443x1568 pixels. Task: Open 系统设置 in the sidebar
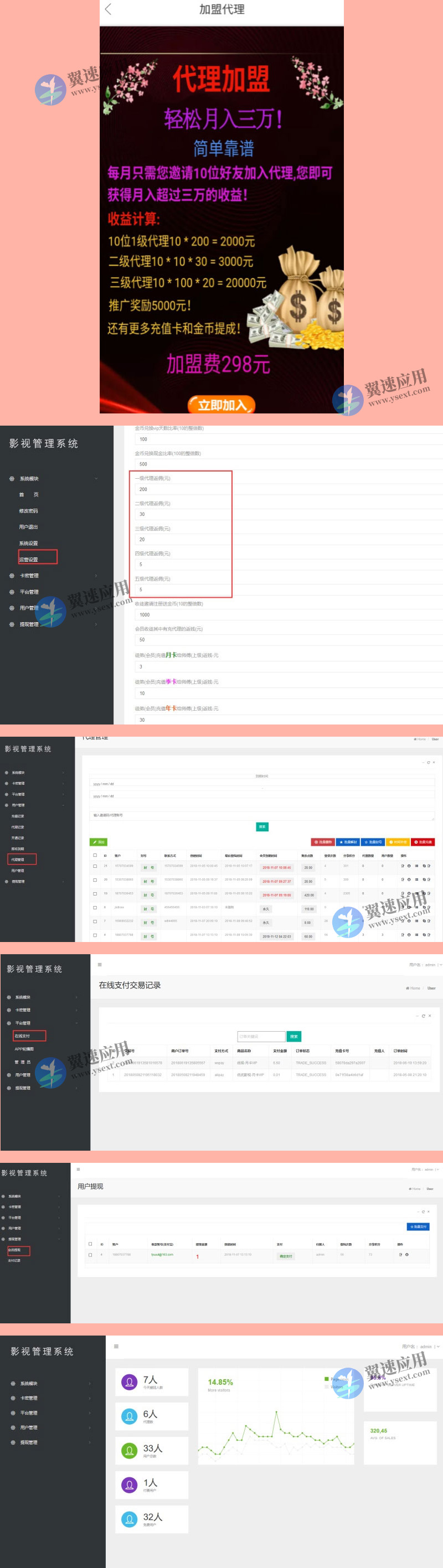(x=29, y=543)
